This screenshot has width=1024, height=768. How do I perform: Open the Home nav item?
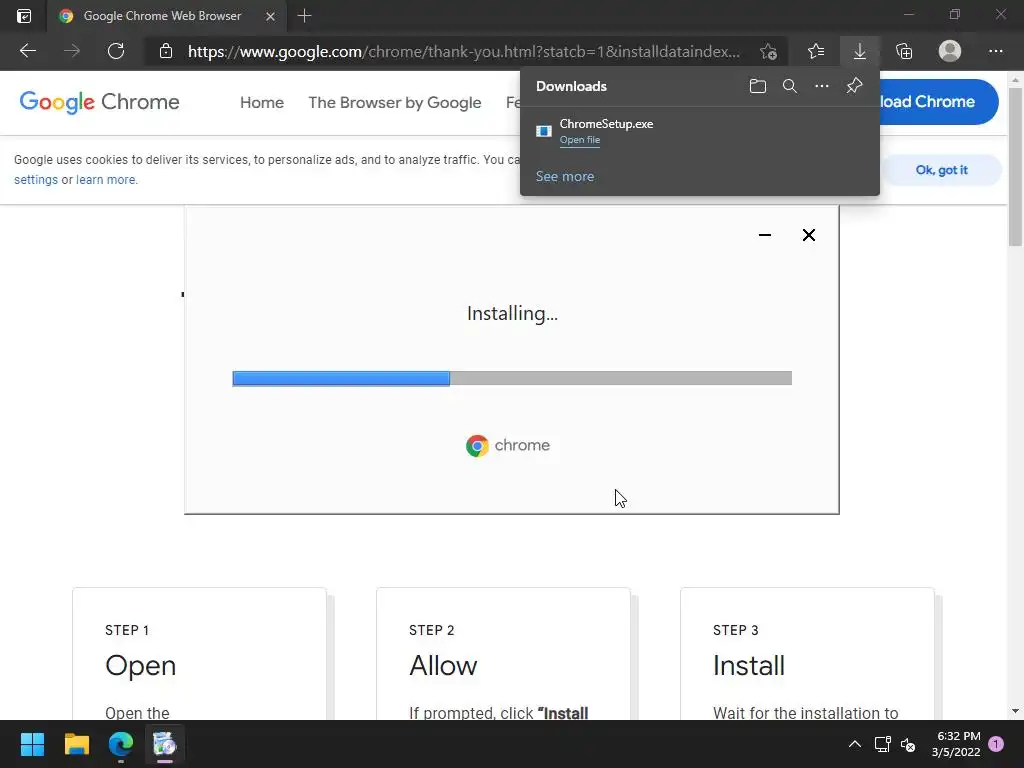(x=262, y=103)
